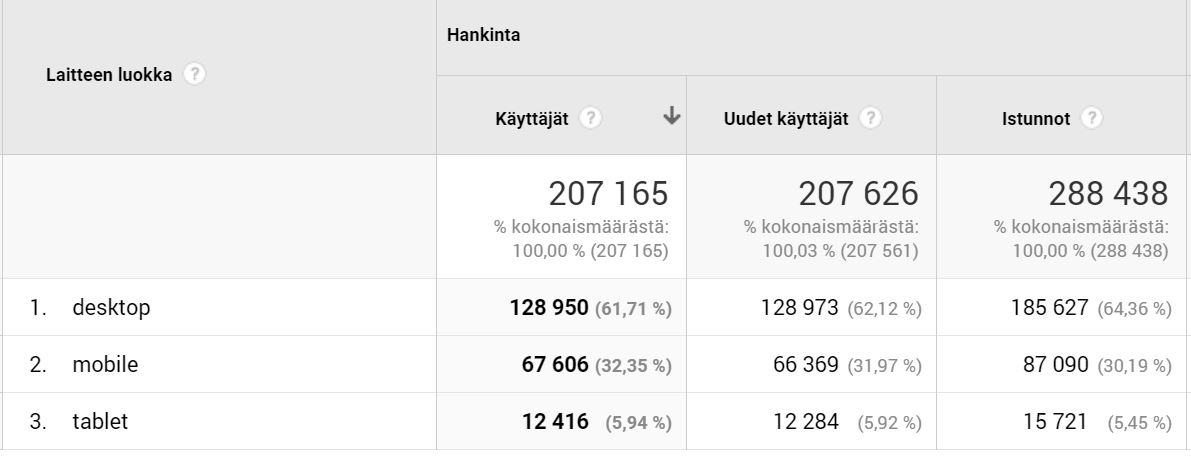Sort by Käyttäjät column header
Viewport: 1191px width, 469px height.
click(x=532, y=119)
